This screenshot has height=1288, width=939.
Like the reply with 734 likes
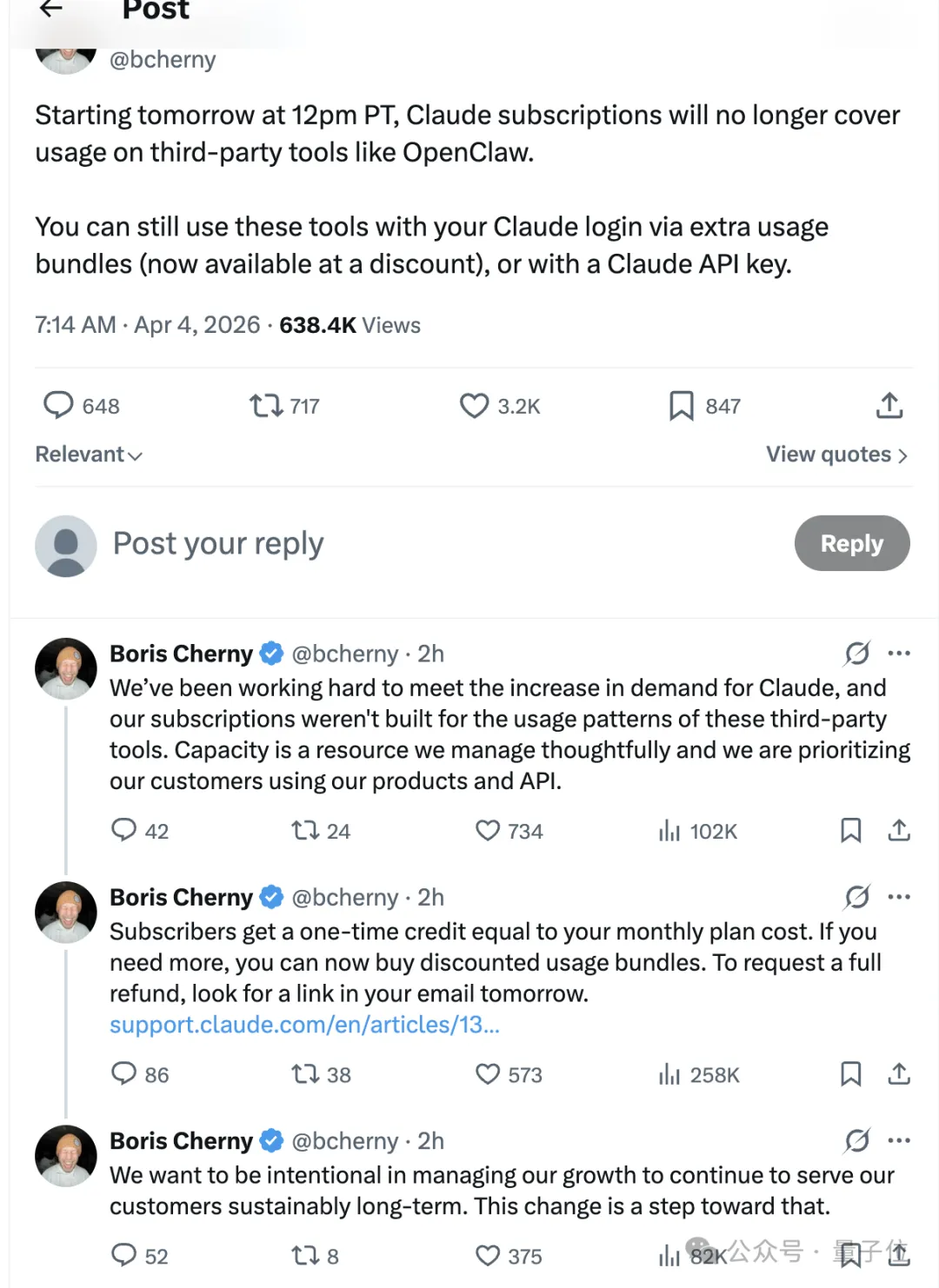click(488, 831)
